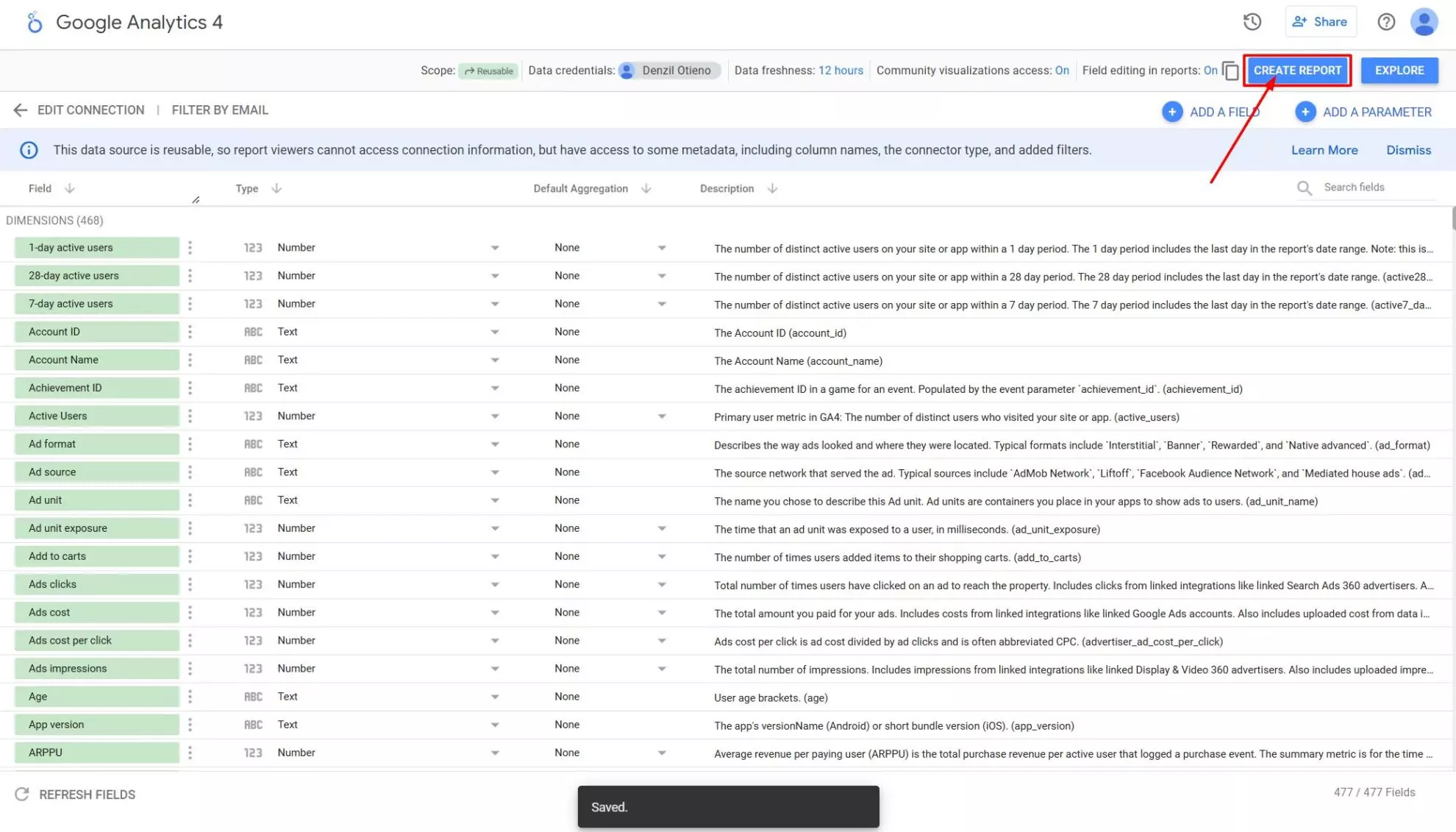Open the Learn More link

tap(1324, 150)
